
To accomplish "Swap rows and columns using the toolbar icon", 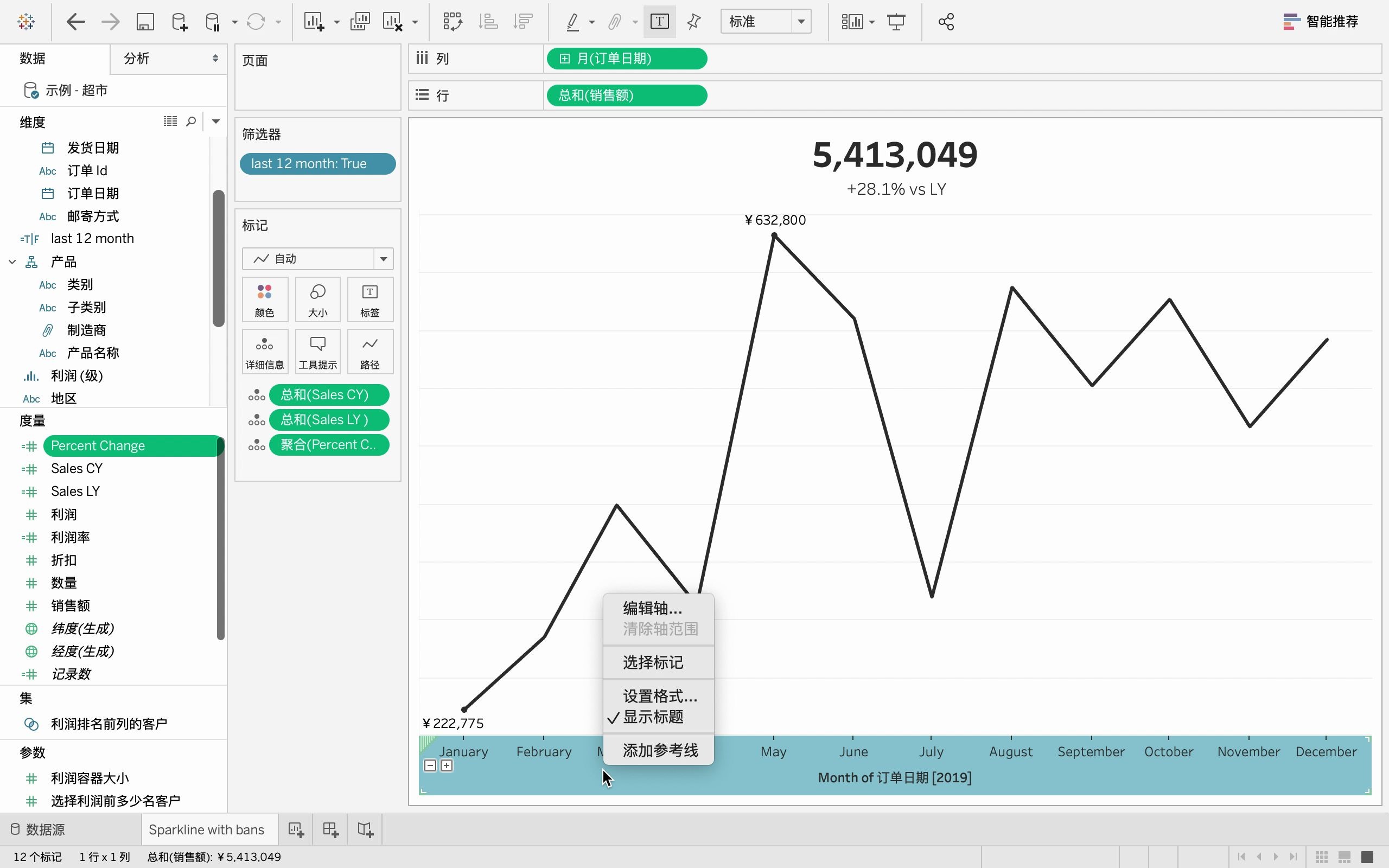I will pos(453,21).
